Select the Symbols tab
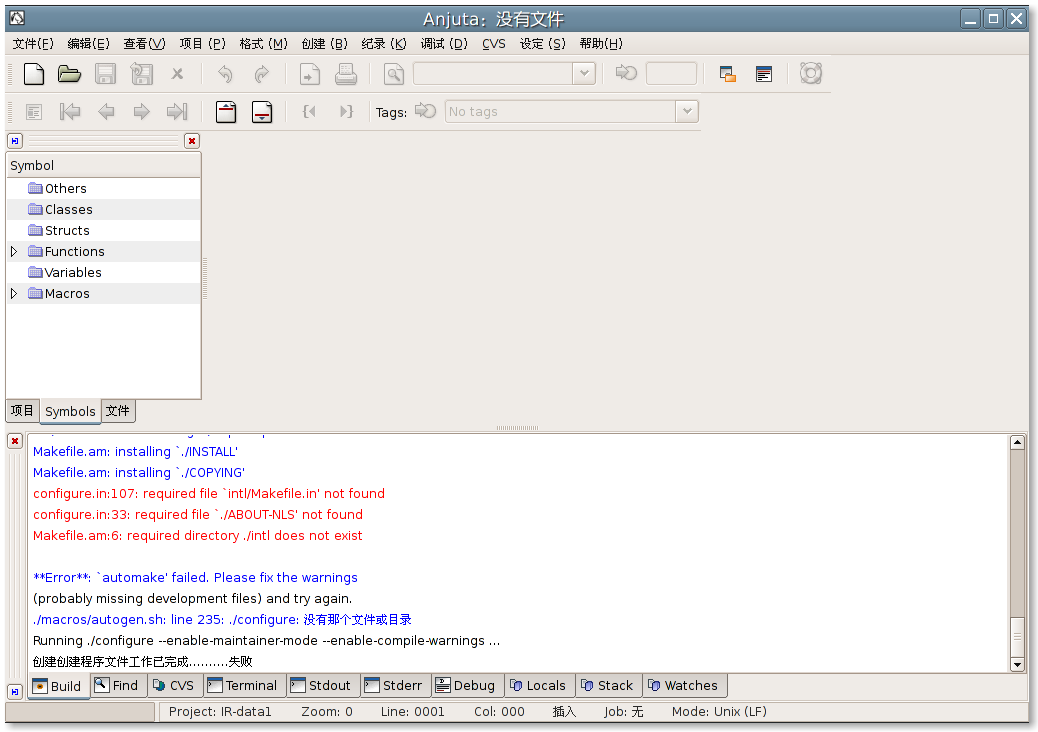Screen dimensions: 1038x732 (x=70, y=411)
